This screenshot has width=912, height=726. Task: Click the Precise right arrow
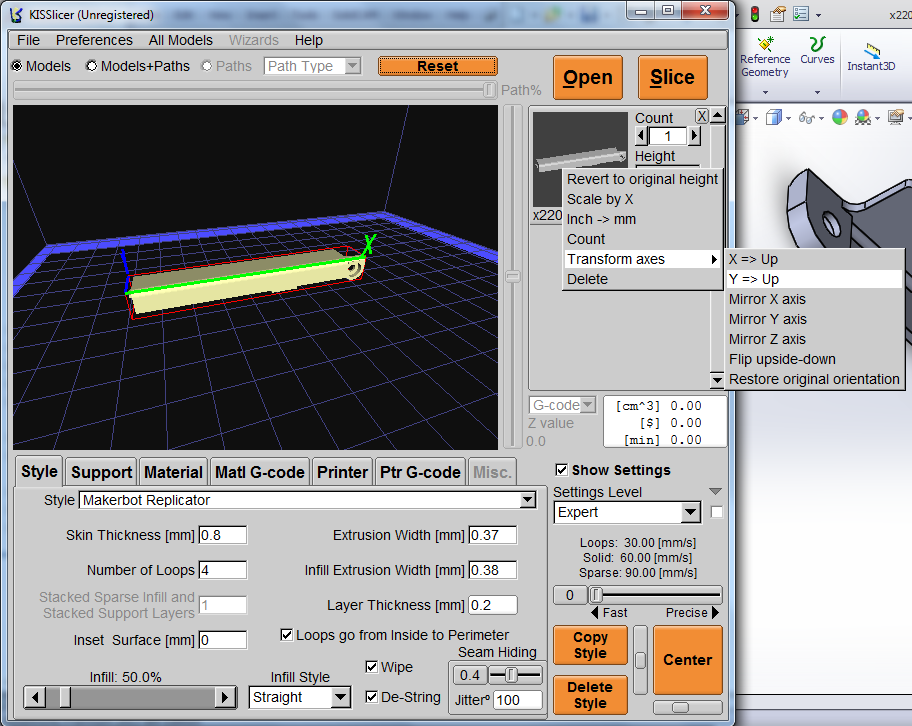[715, 613]
